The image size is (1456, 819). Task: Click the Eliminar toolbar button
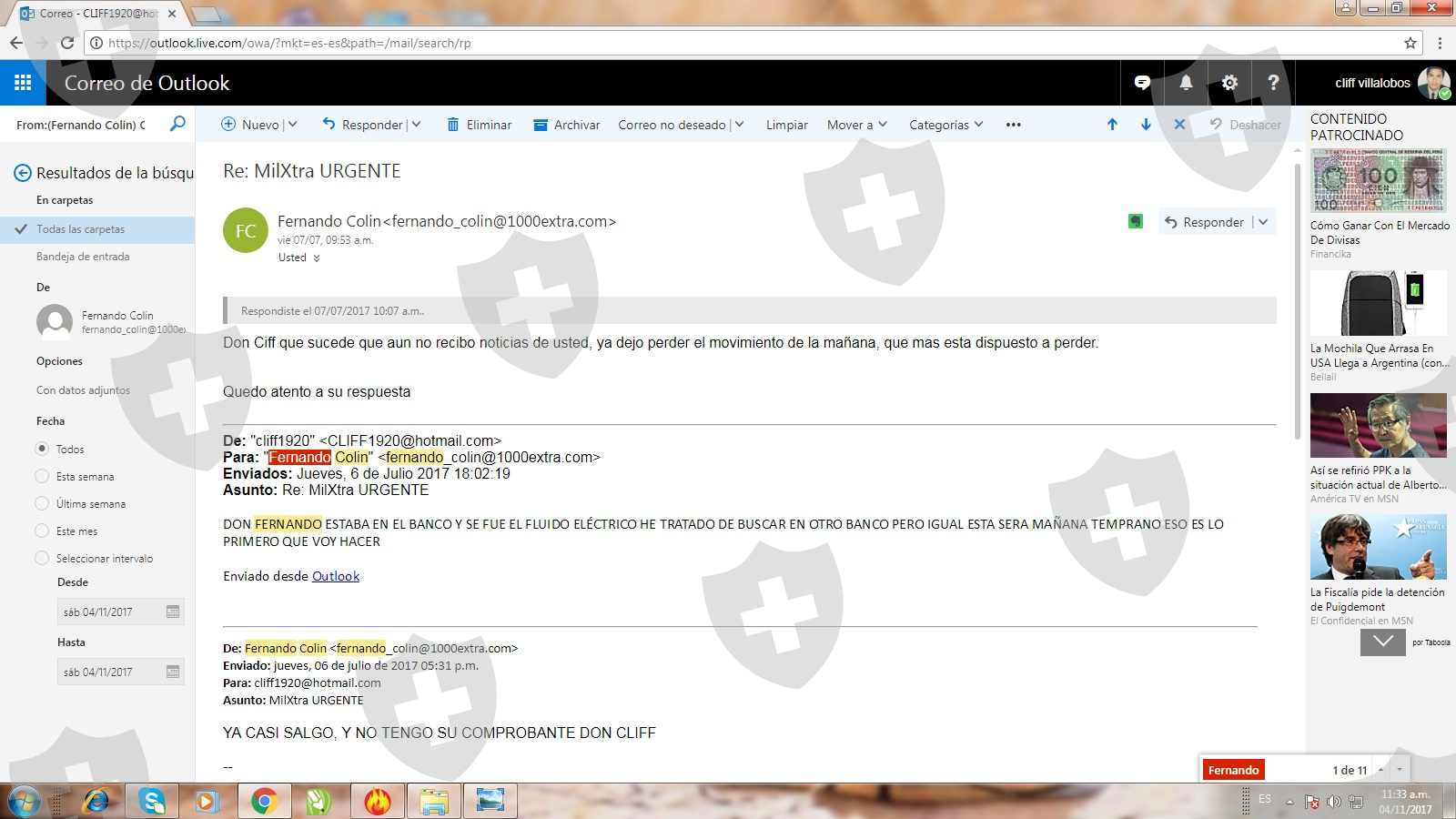[479, 125]
